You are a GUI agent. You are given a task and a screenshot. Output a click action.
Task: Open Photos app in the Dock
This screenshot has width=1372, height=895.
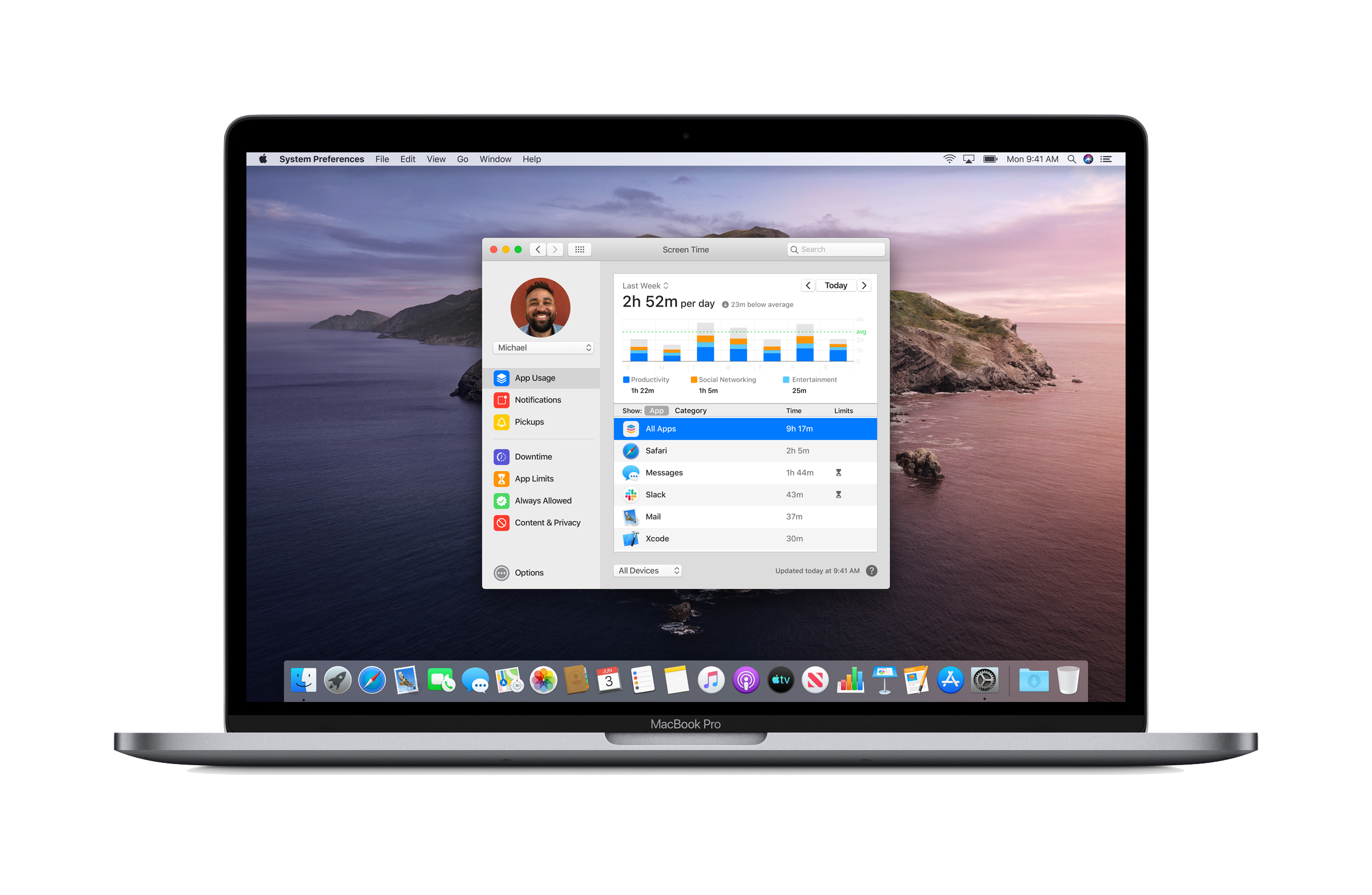[x=543, y=681]
